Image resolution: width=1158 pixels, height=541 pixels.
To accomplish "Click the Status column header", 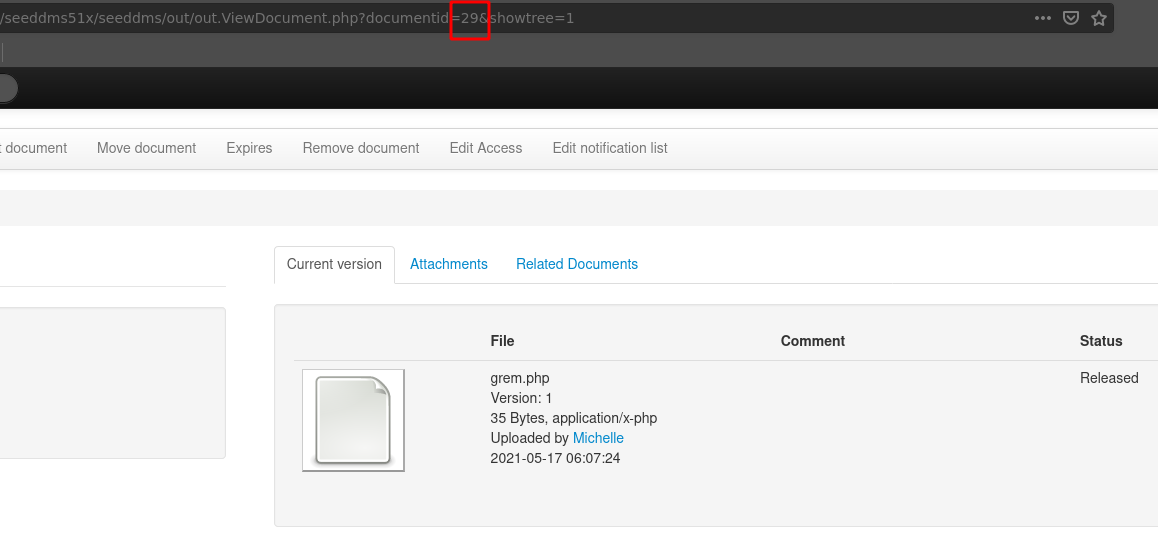I will (x=1100, y=341).
